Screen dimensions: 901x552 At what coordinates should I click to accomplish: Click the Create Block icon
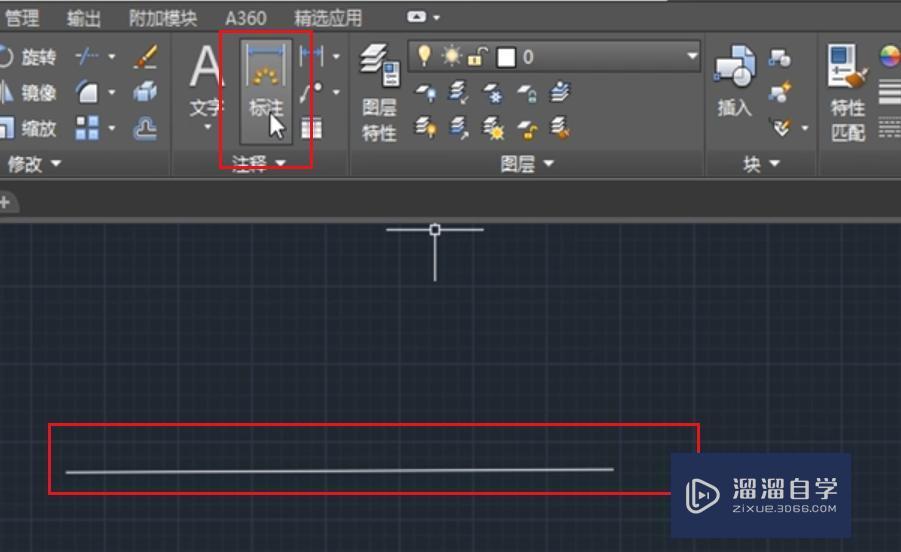(x=780, y=57)
